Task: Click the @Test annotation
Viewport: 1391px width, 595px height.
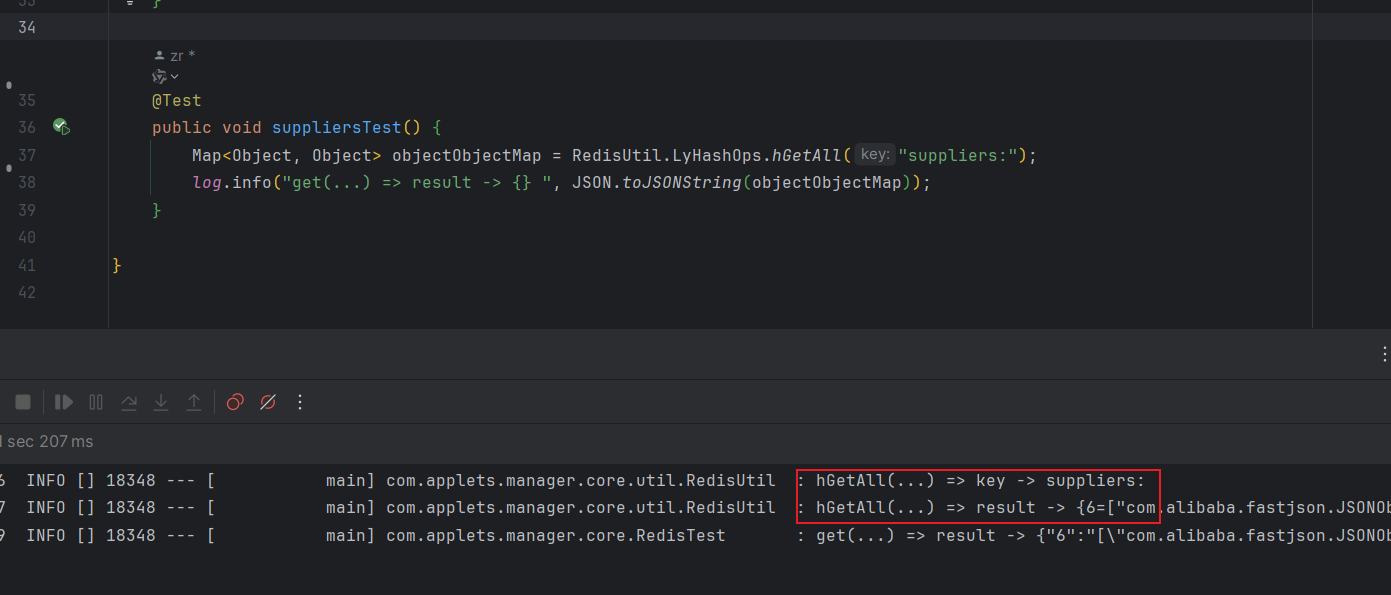Action: point(177,100)
